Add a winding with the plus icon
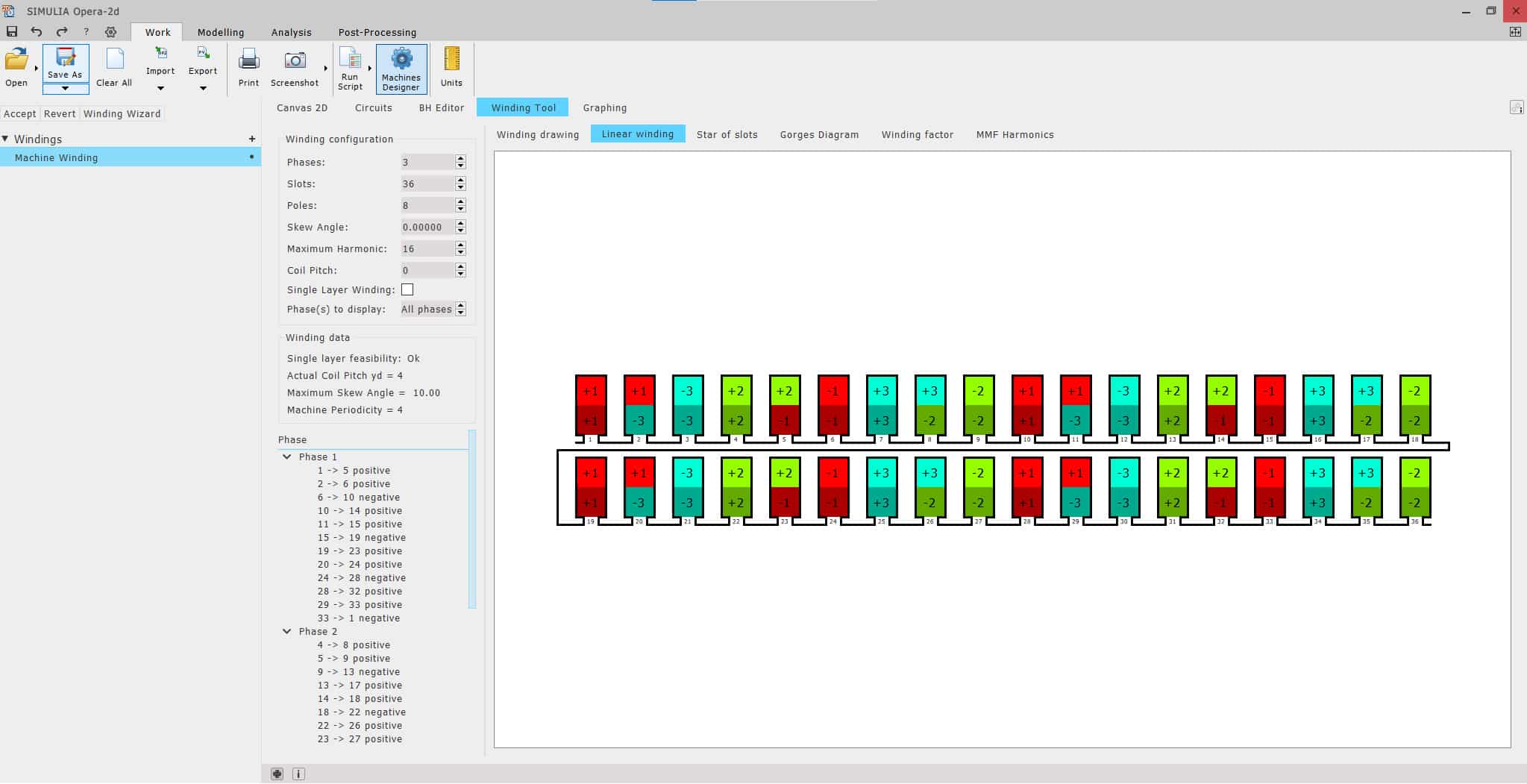 tap(252, 139)
